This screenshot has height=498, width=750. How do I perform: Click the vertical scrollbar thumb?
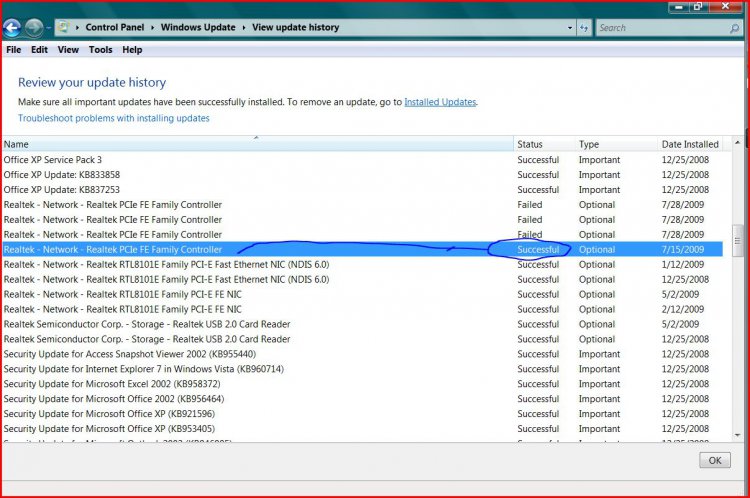tap(737, 241)
